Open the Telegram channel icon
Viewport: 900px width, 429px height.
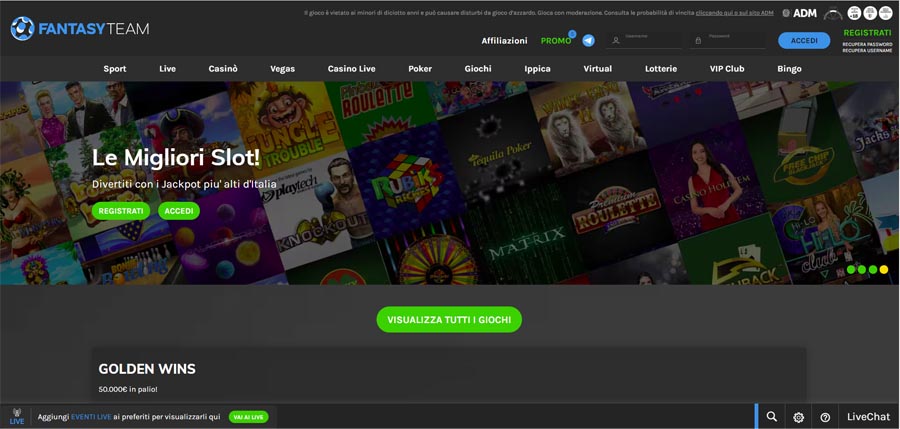(588, 41)
